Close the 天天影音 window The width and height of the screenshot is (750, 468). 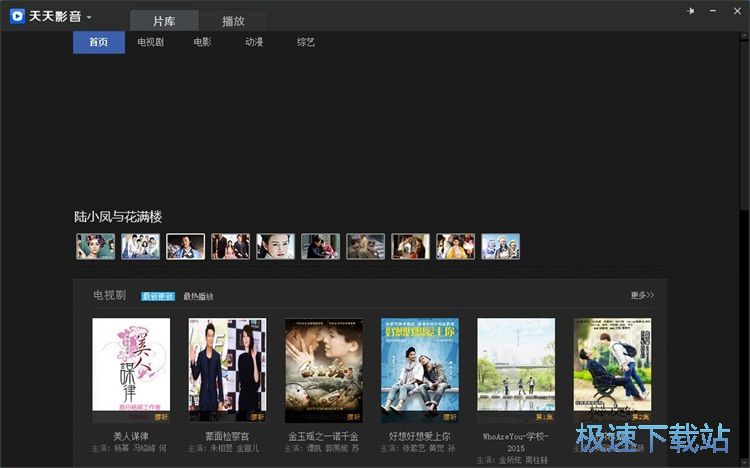tap(737, 11)
